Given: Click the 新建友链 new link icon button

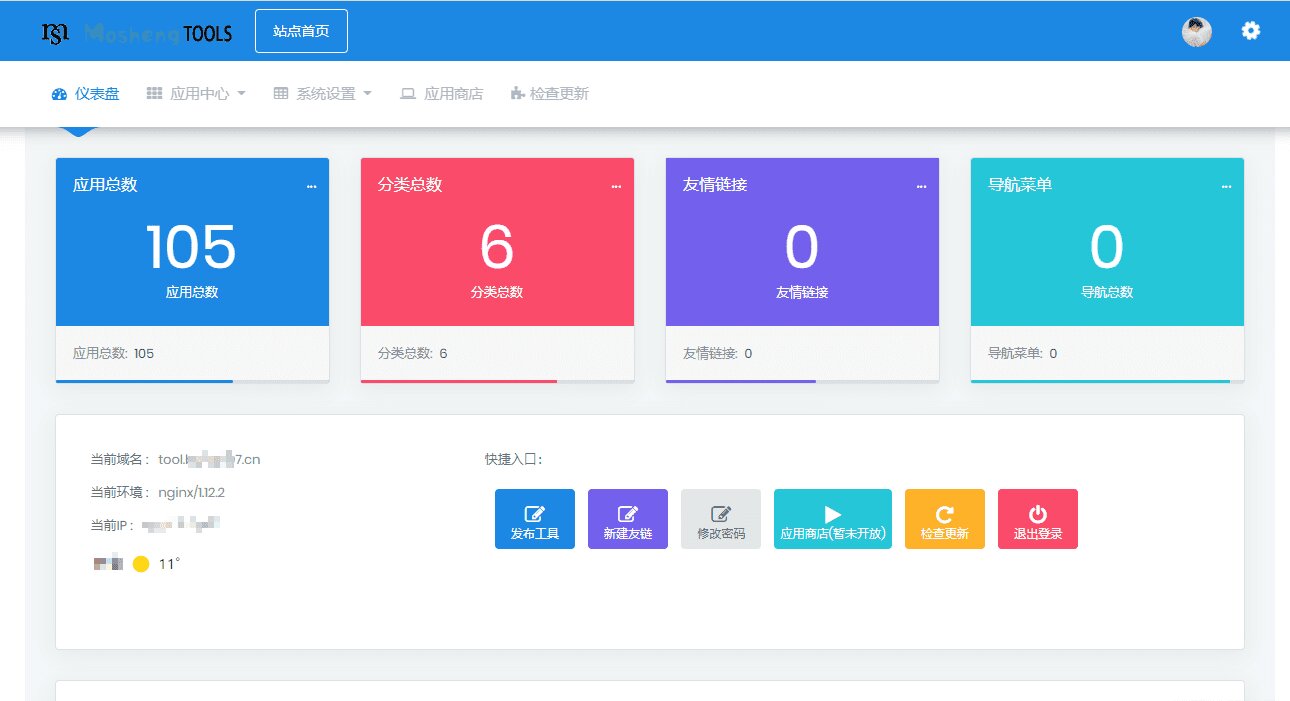Looking at the screenshot, I should coord(627,519).
